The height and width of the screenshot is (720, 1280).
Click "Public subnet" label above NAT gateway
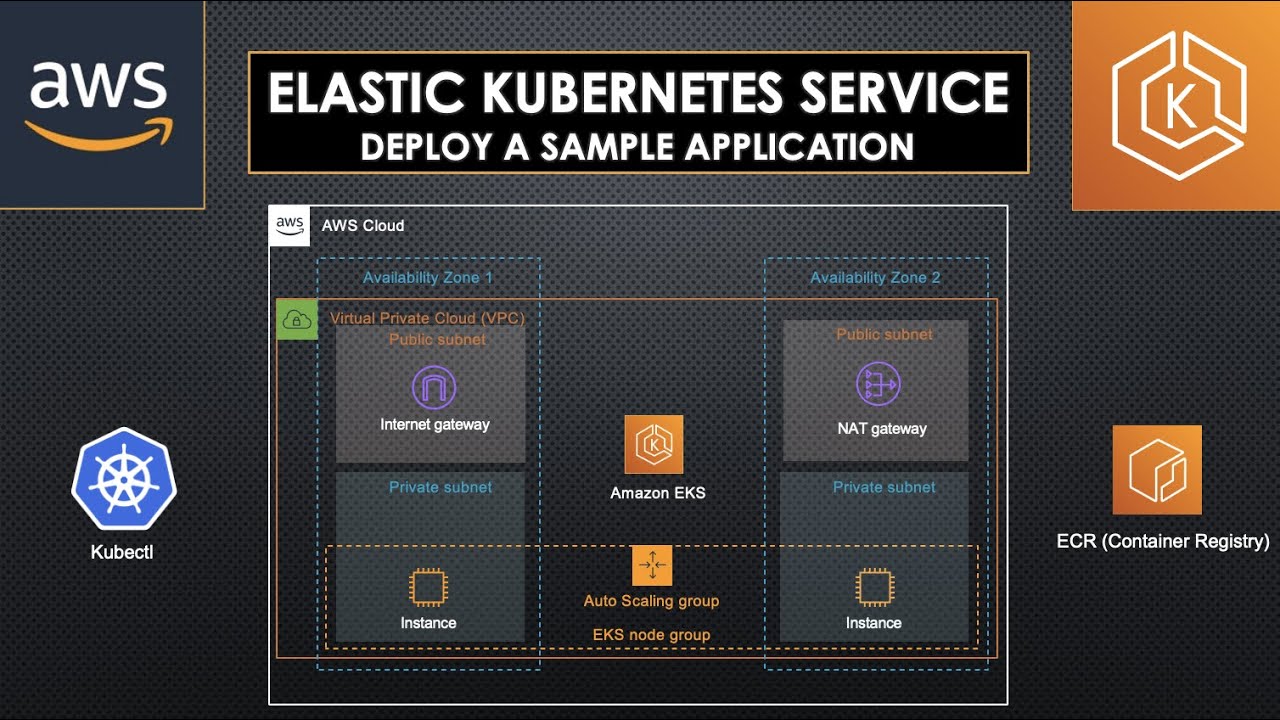[x=885, y=335]
